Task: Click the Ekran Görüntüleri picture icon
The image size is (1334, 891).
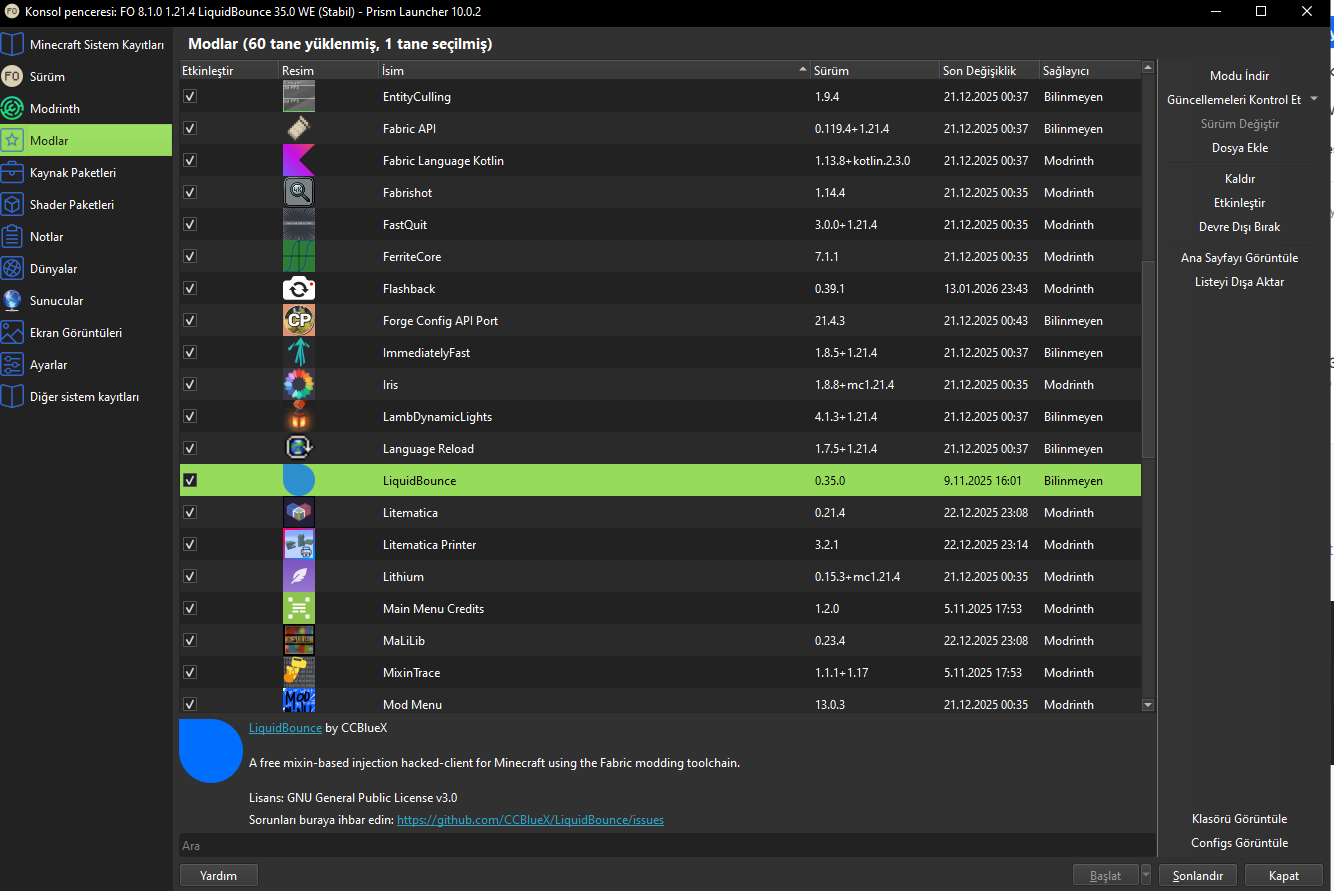Action: [x=13, y=332]
